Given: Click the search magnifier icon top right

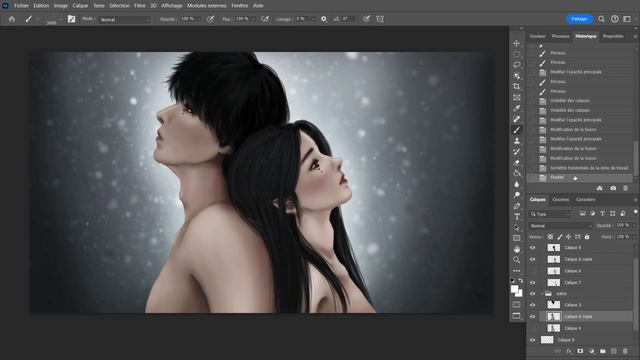Looking at the screenshot, I should pyautogui.click(x=602, y=19).
